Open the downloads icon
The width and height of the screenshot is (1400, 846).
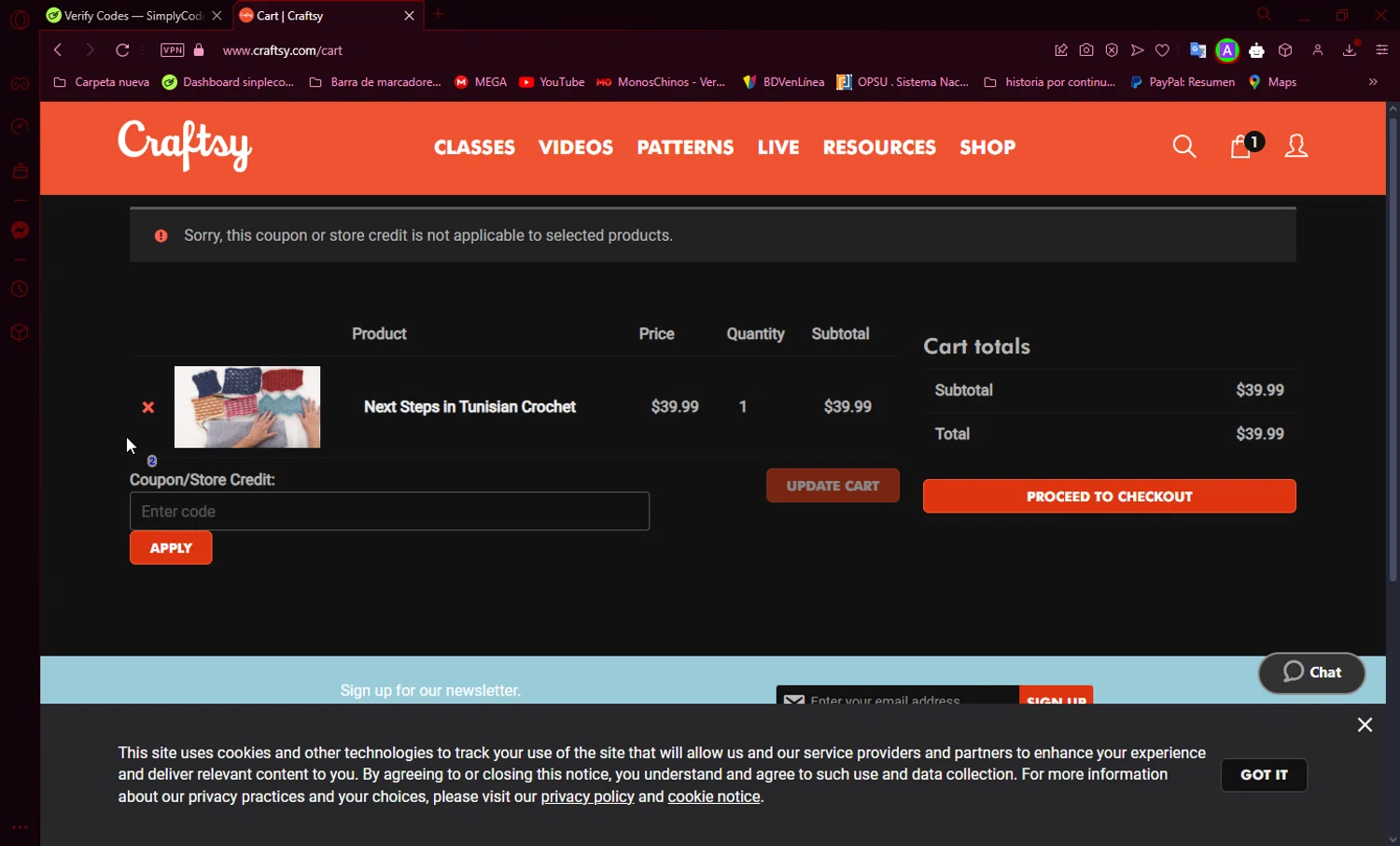click(1350, 50)
